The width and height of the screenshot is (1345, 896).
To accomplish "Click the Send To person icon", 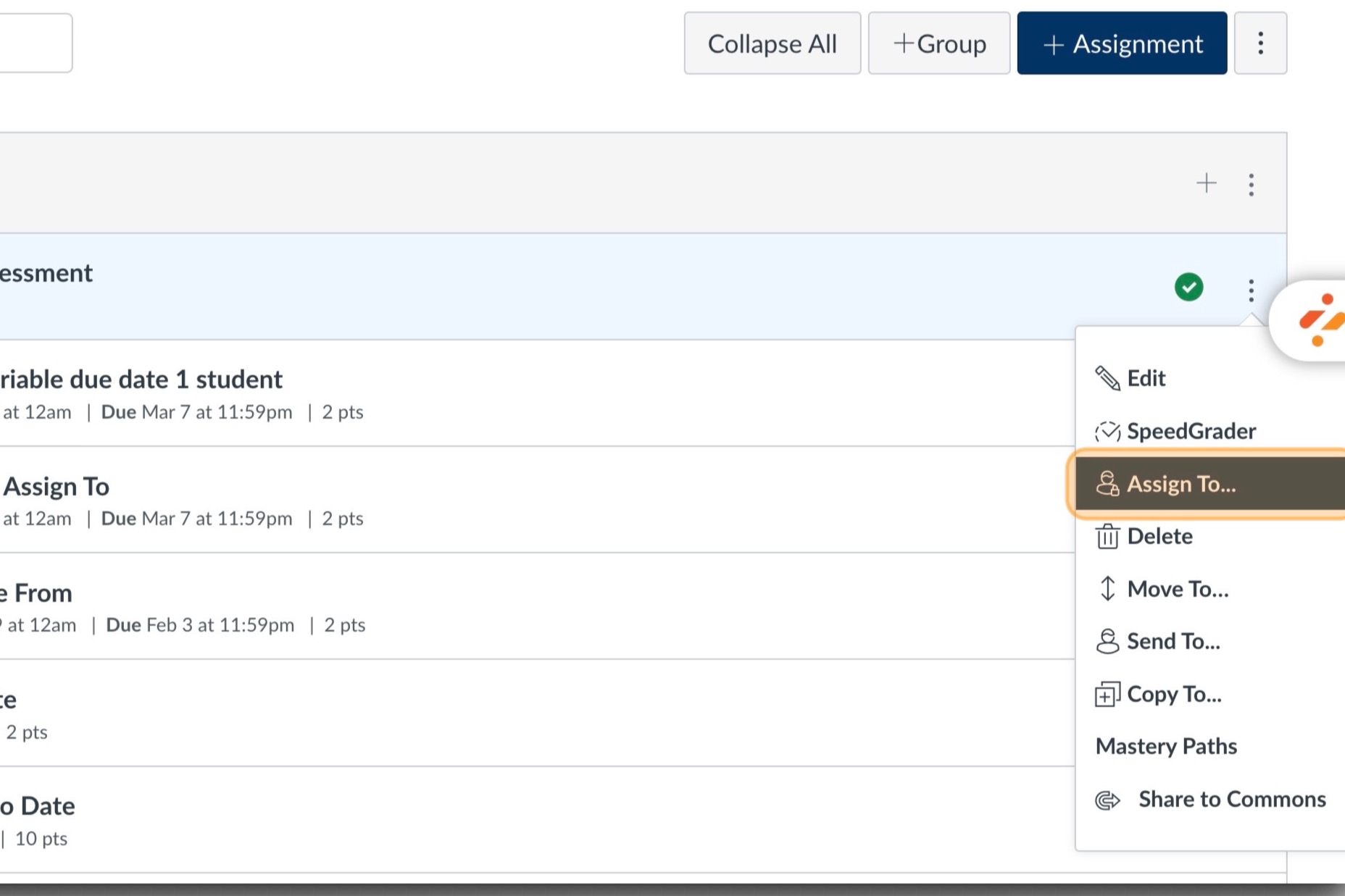I will 1107,641.
